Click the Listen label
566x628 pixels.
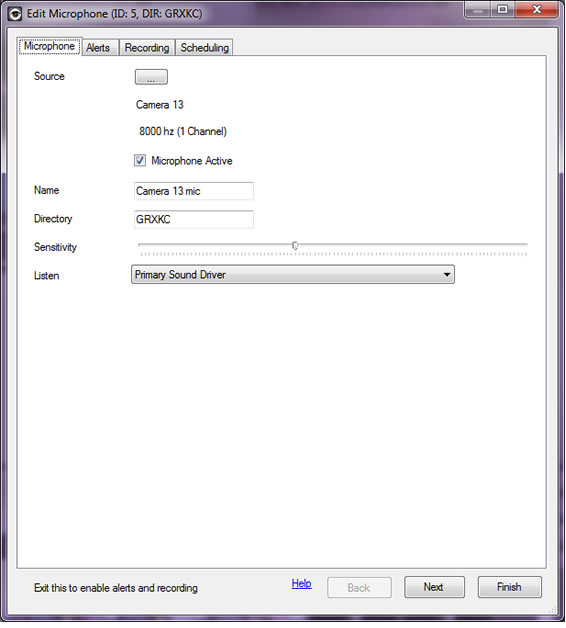click(x=46, y=276)
